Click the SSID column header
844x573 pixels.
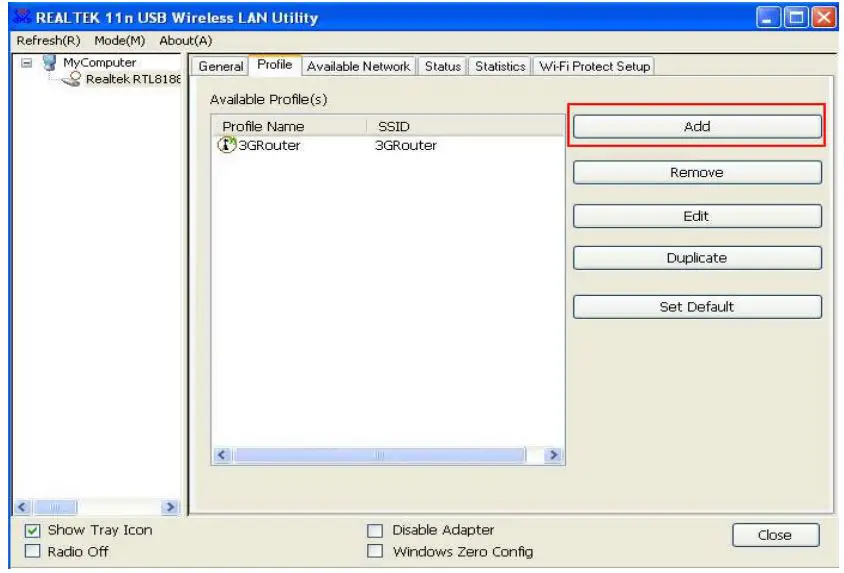click(465, 126)
